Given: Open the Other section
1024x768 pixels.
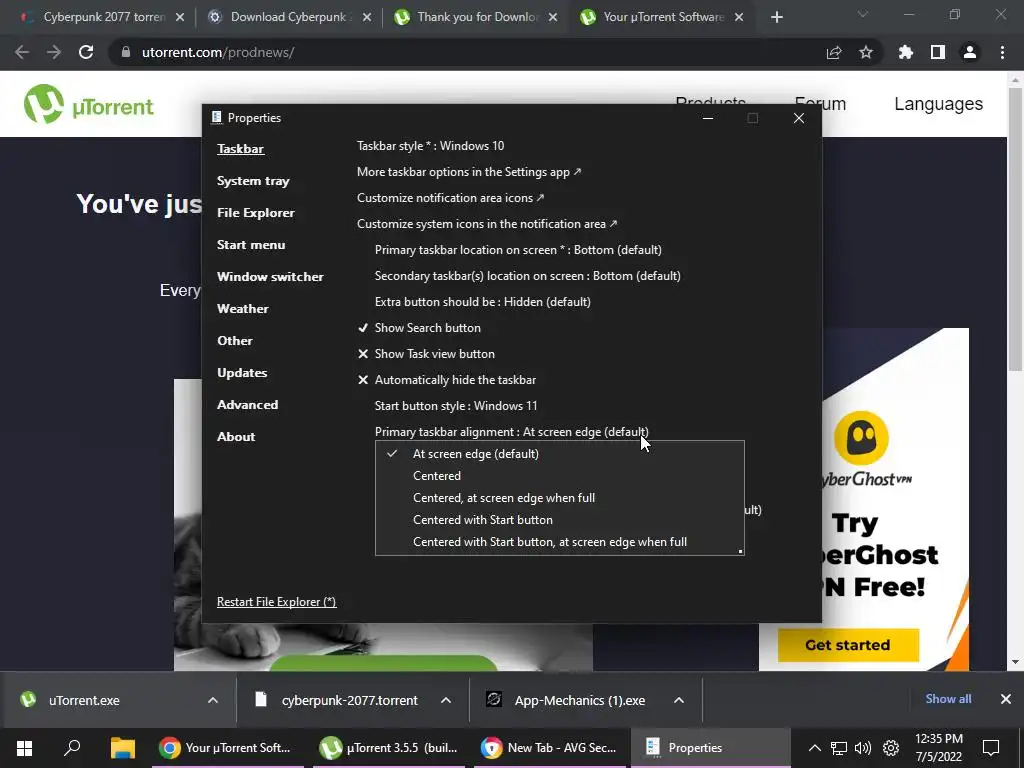Looking at the screenshot, I should click(x=234, y=341).
